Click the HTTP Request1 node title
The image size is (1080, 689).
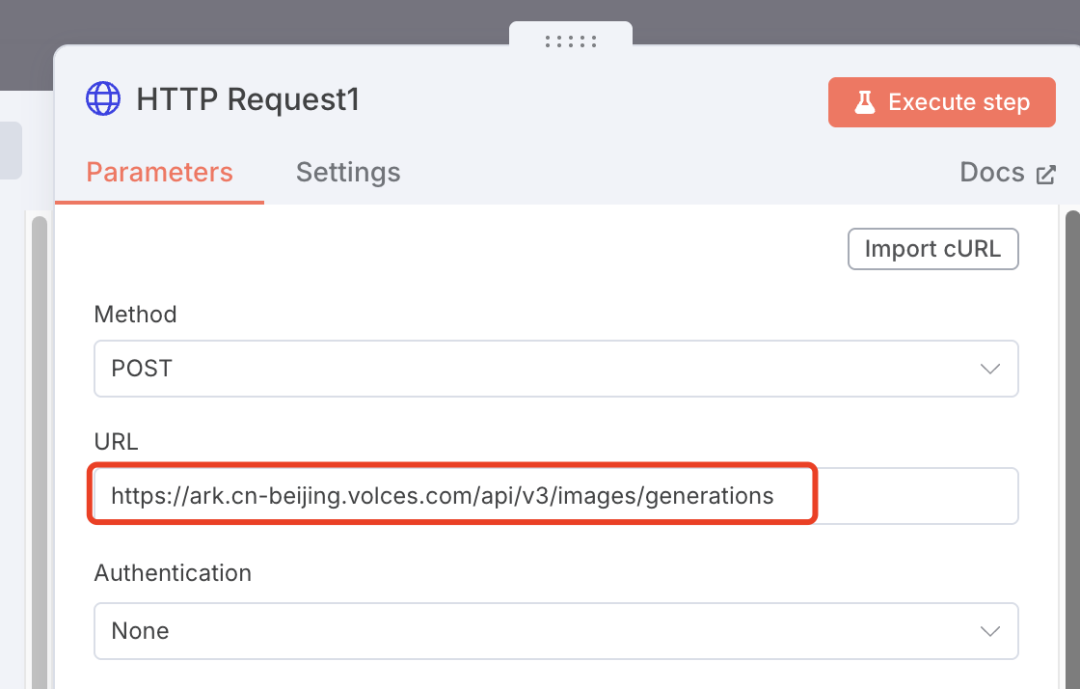click(x=247, y=100)
